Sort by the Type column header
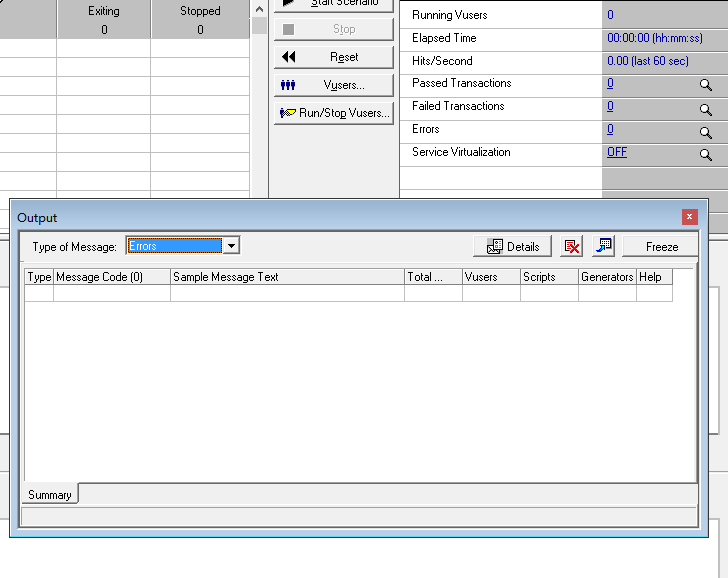Image resolution: width=728 pixels, height=578 pixels. coord(39,277)
